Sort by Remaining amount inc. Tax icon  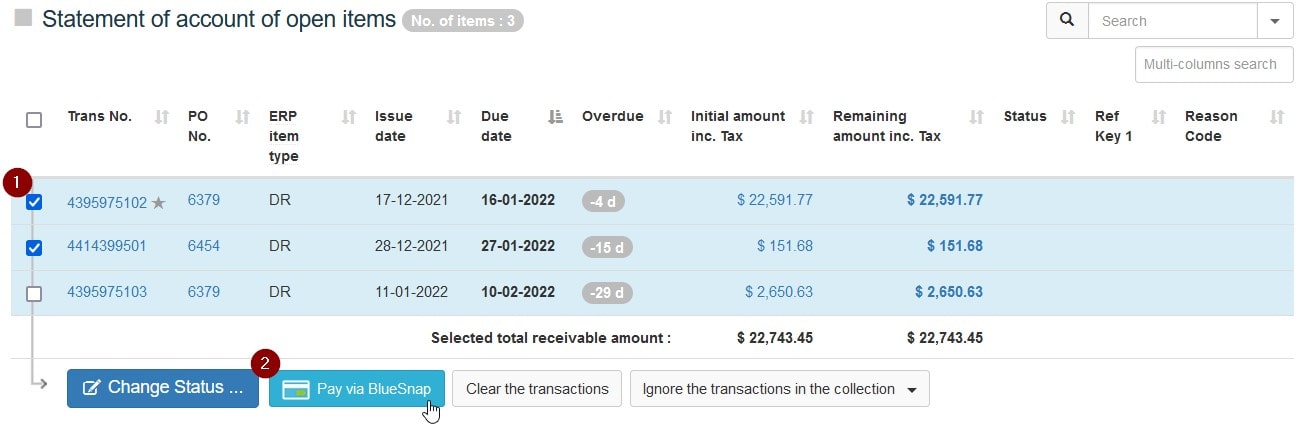pos(977,117)
